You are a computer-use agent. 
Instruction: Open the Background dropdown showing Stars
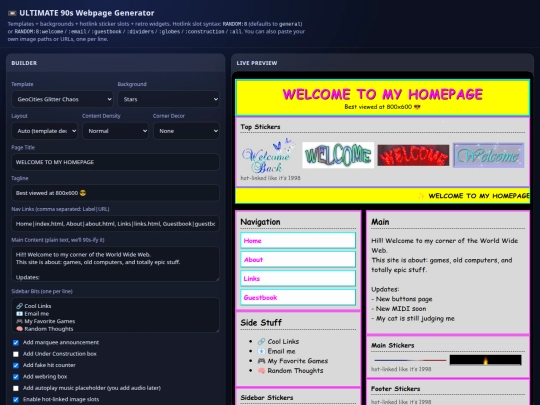point(168,99)
